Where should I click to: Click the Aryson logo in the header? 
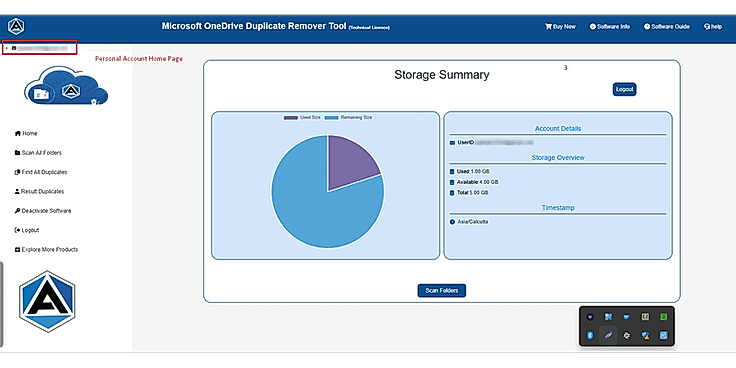pyautogui.click(x=16, y=26)
